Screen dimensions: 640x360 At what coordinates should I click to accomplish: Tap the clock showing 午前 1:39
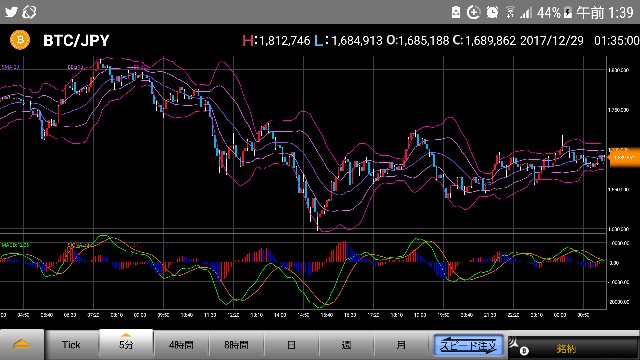coord(605,13)
